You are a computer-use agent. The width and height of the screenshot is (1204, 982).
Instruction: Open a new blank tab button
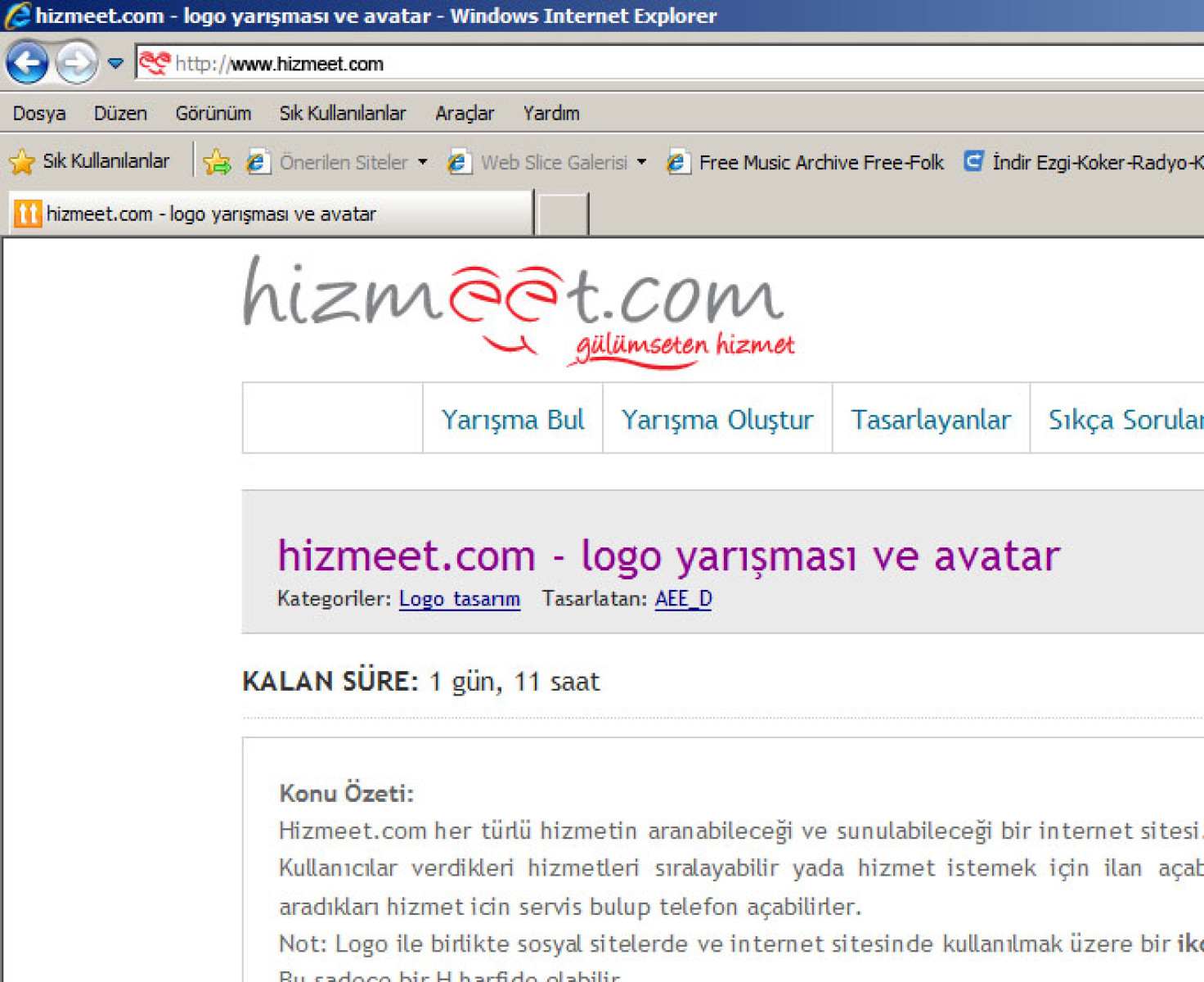[x=563, y=214]
